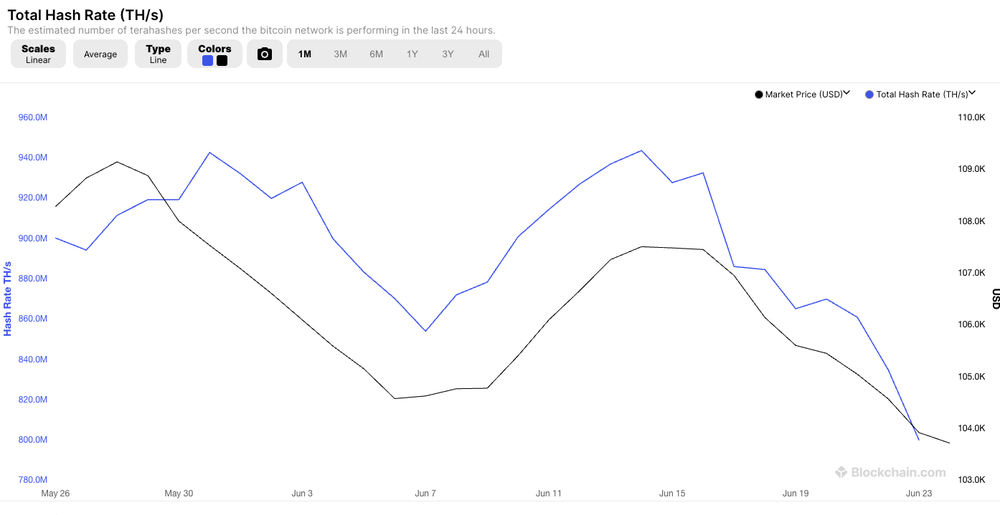Image resolution: width=1000 pixels, height=515 pixels.
Task: Show All time range data
Action: [484, 54]
